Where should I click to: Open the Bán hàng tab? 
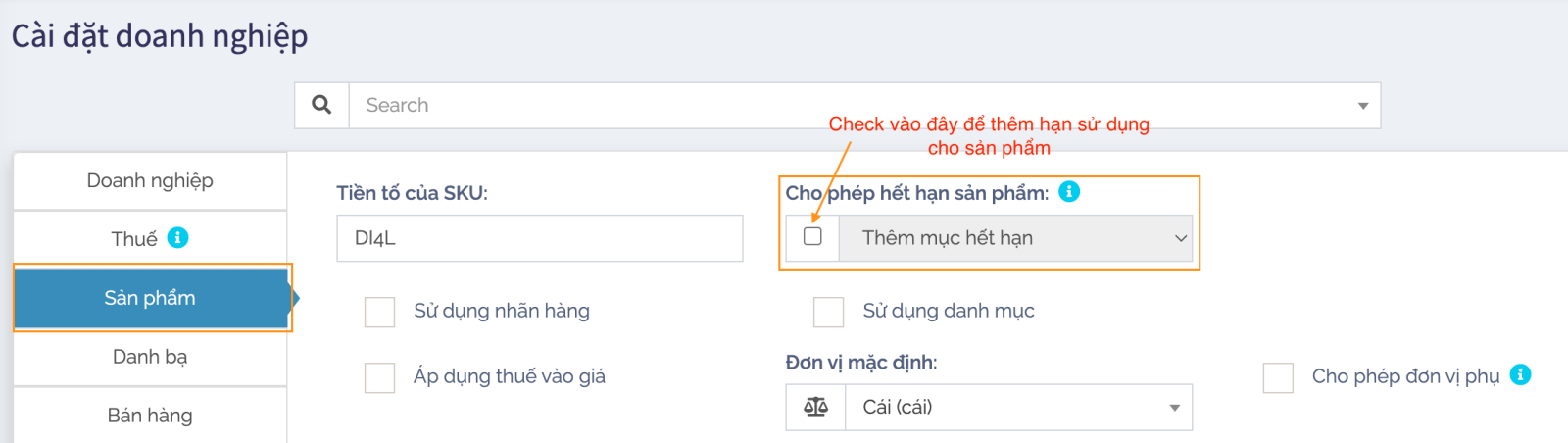click(150, 416)
